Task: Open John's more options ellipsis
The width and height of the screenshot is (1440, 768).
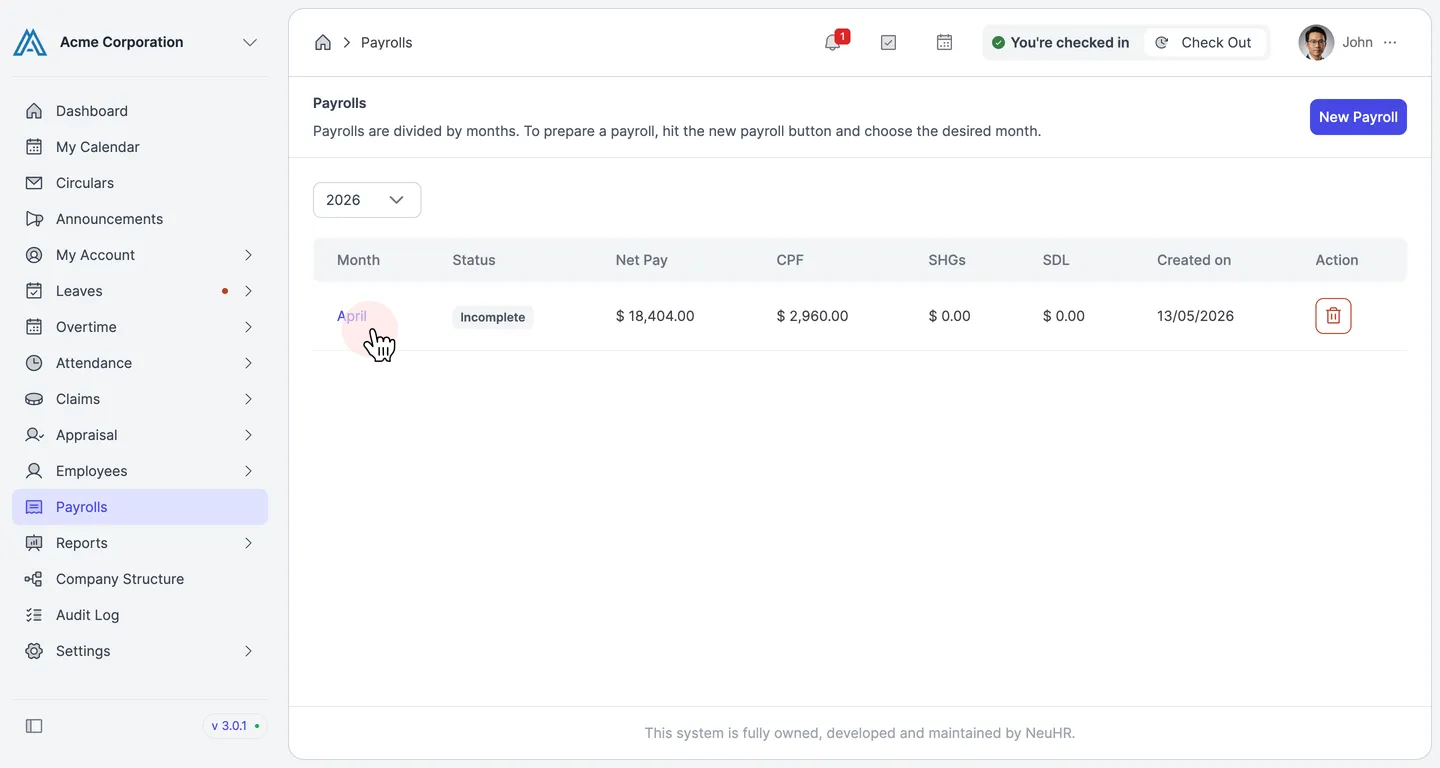Action: tap(1390, 42)
